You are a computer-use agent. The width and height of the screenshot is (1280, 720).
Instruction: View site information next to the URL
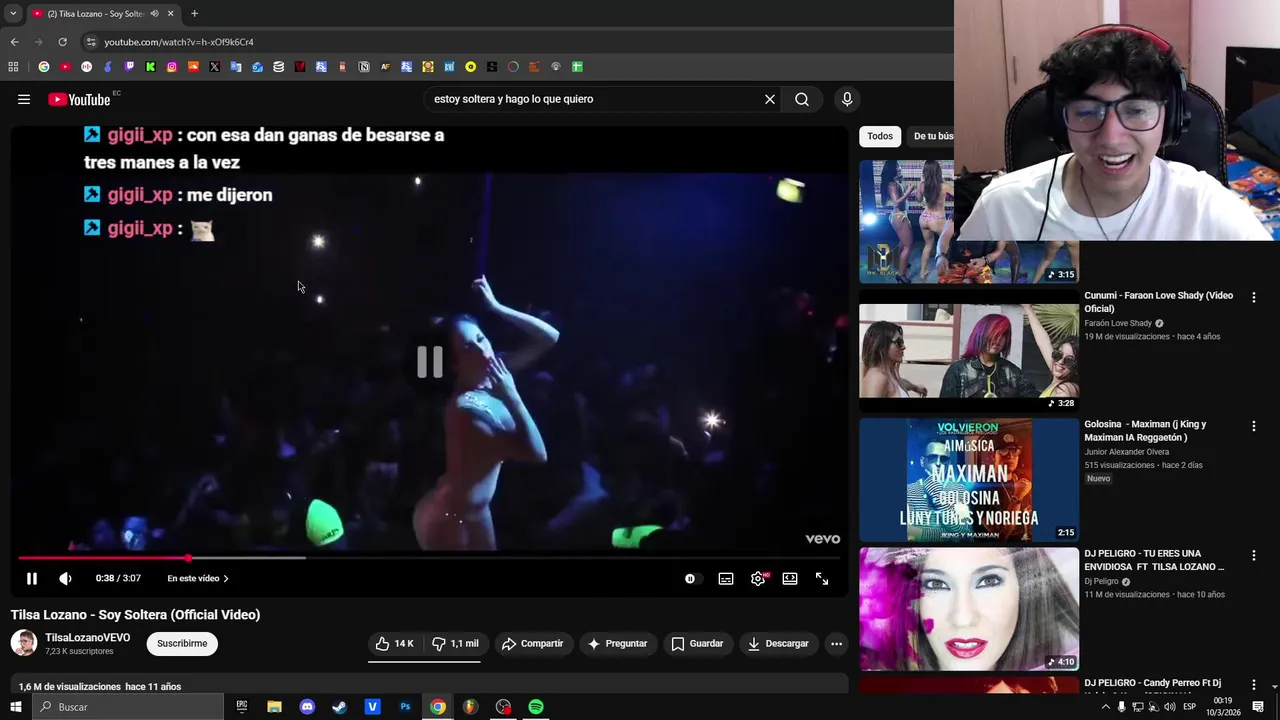click(90, 42)
